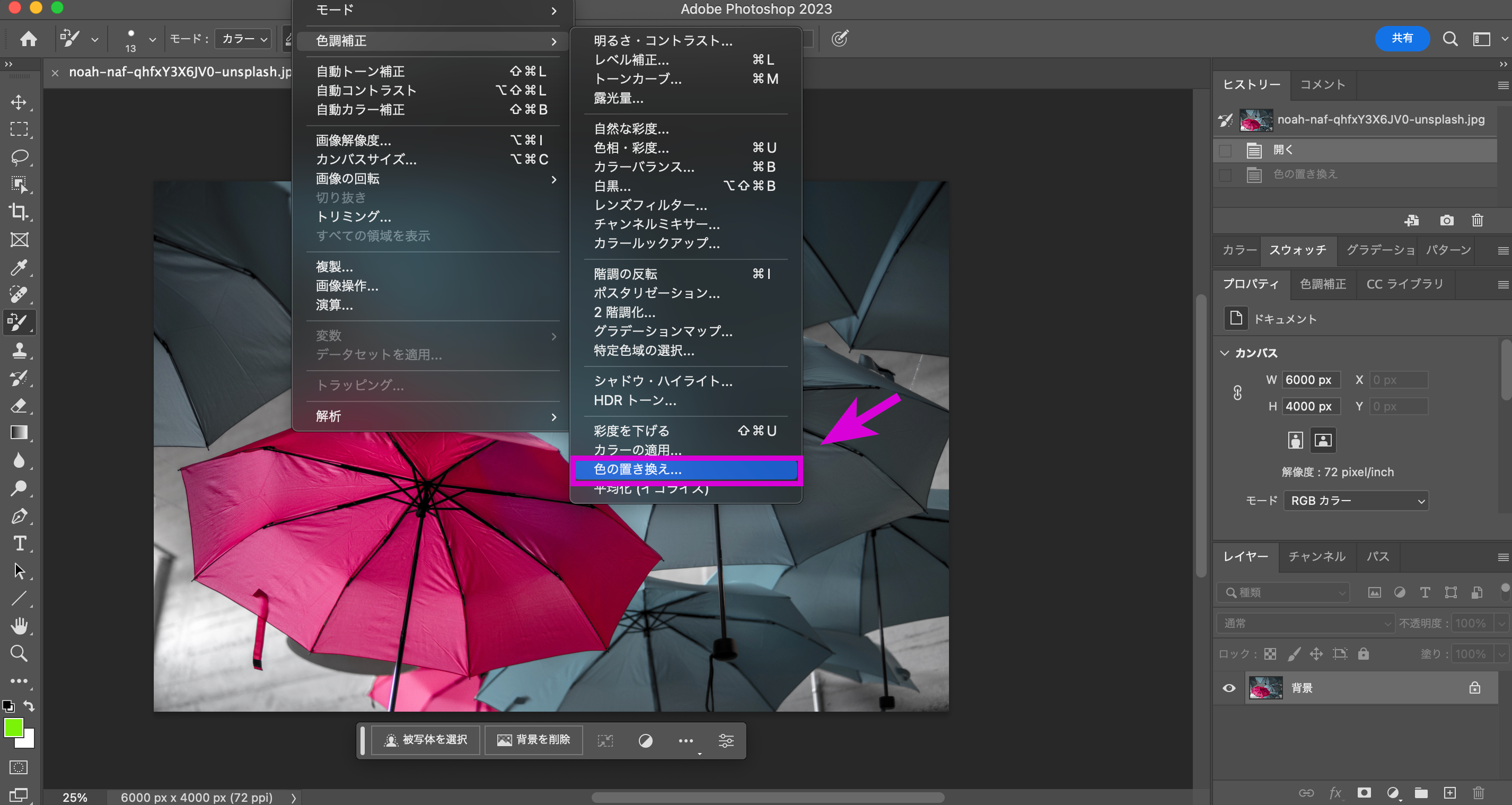Screen dimensions: 1512x805
Task: Open the RGB カラー mode dropdown
Action: [x=1356, y=500]
